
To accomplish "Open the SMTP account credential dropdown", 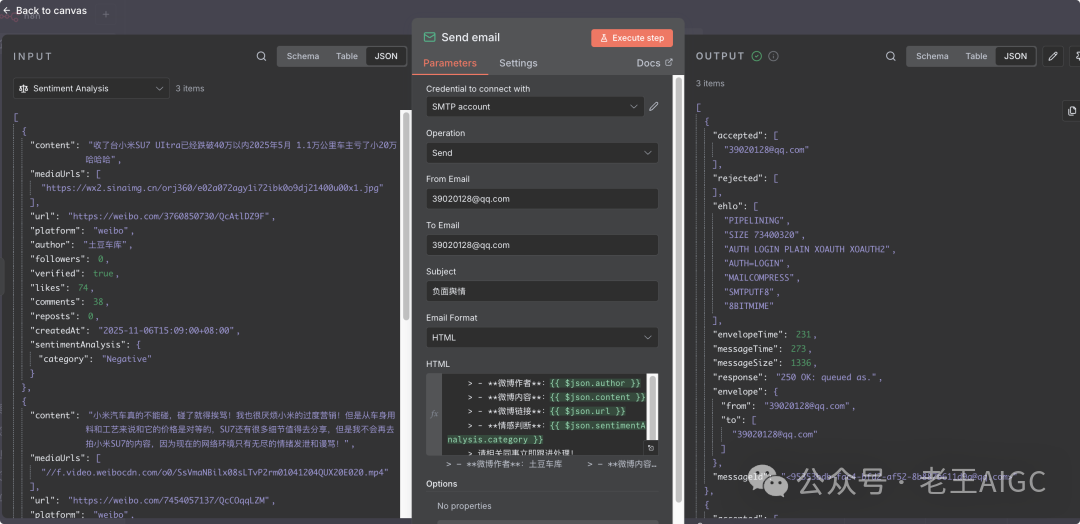I will point(534,107).
